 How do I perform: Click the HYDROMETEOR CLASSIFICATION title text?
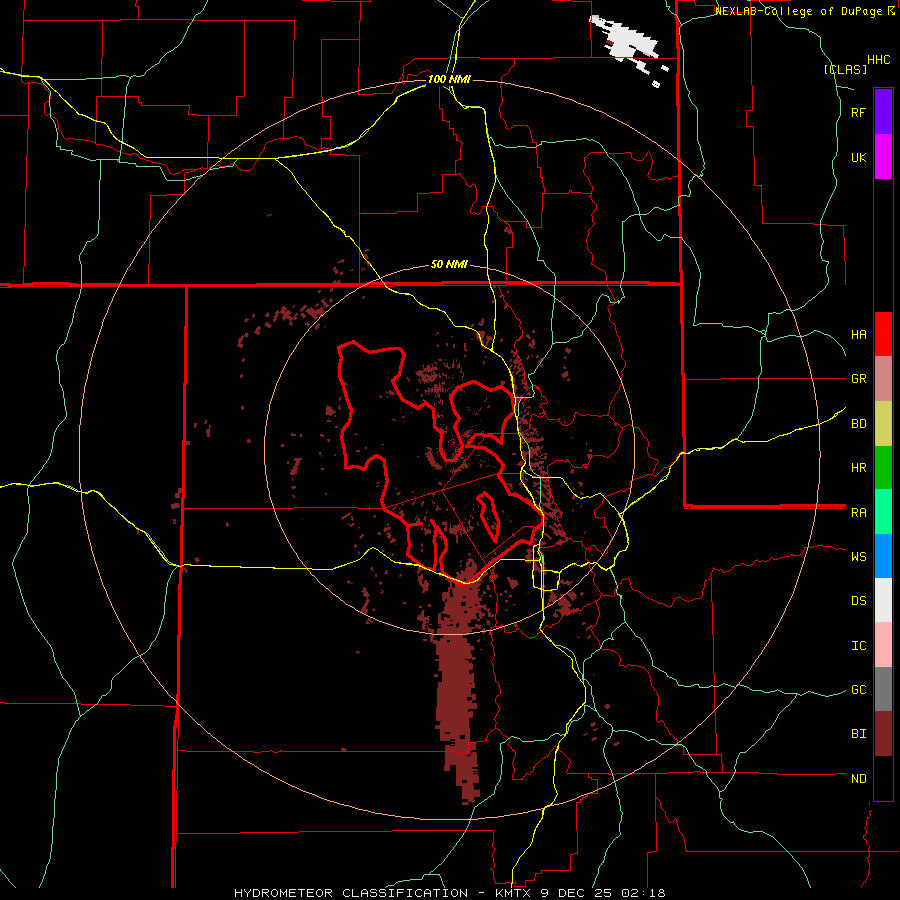351,893
